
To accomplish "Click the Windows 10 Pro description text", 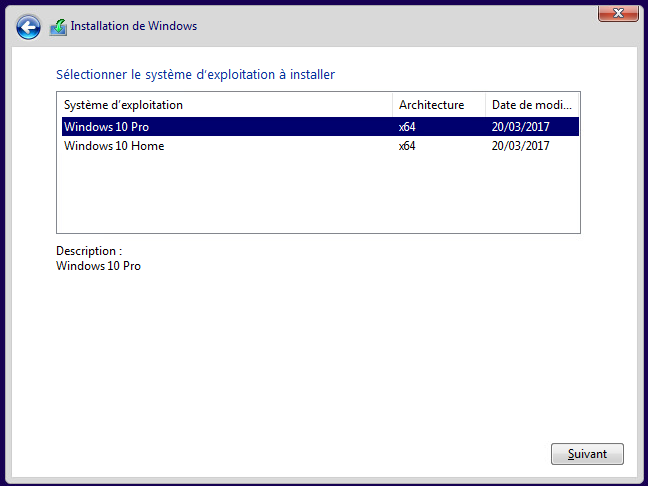I will (98, 266).
